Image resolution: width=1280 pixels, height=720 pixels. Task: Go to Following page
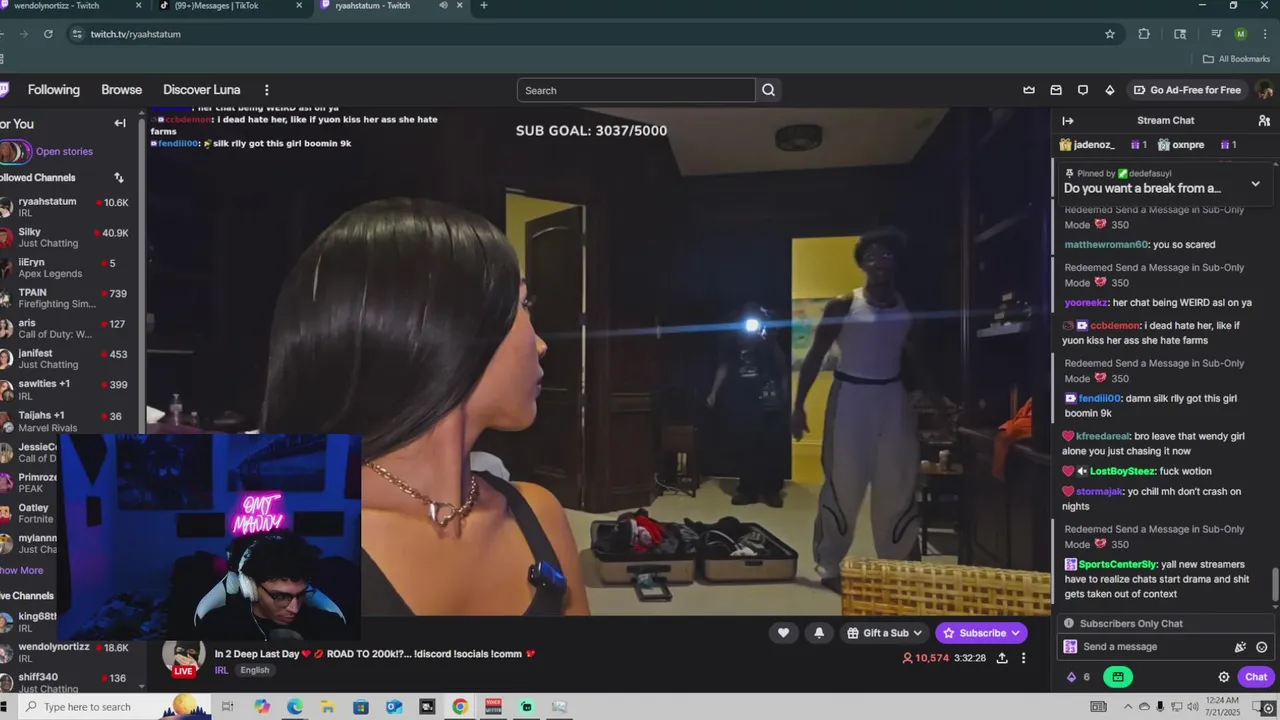pos(54,90)
